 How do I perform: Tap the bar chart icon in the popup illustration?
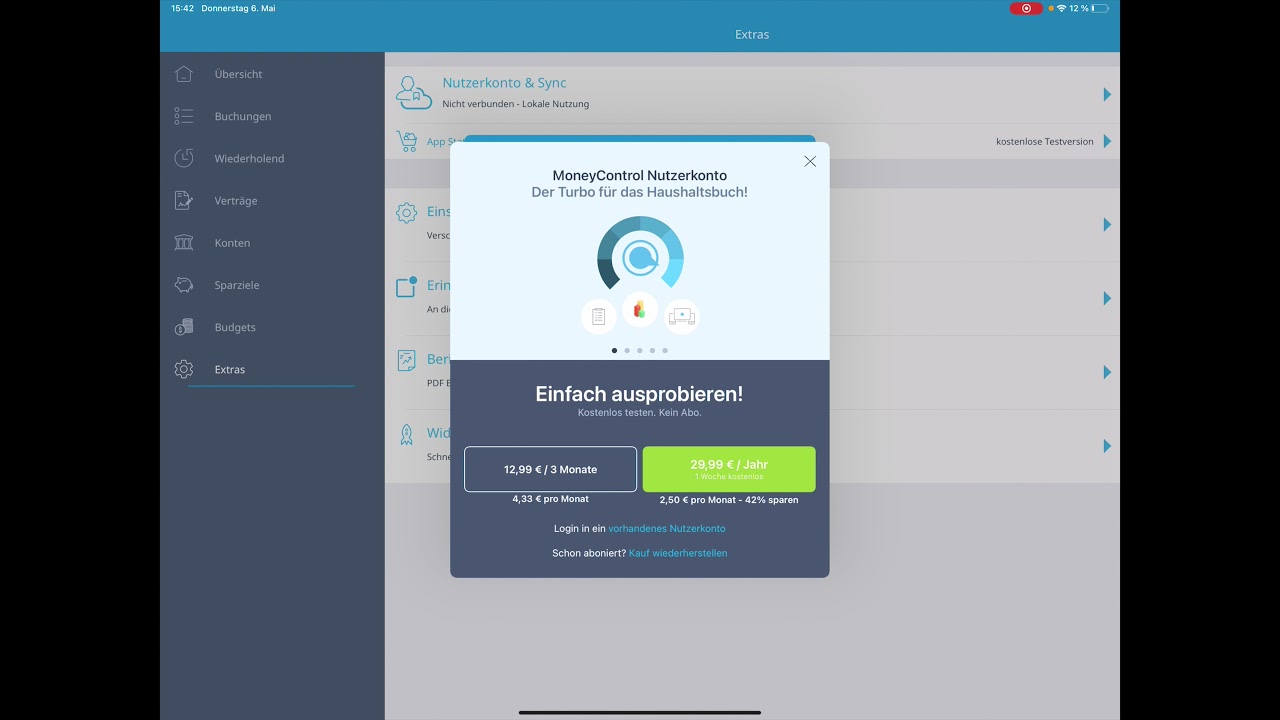(x=640, y=309)
